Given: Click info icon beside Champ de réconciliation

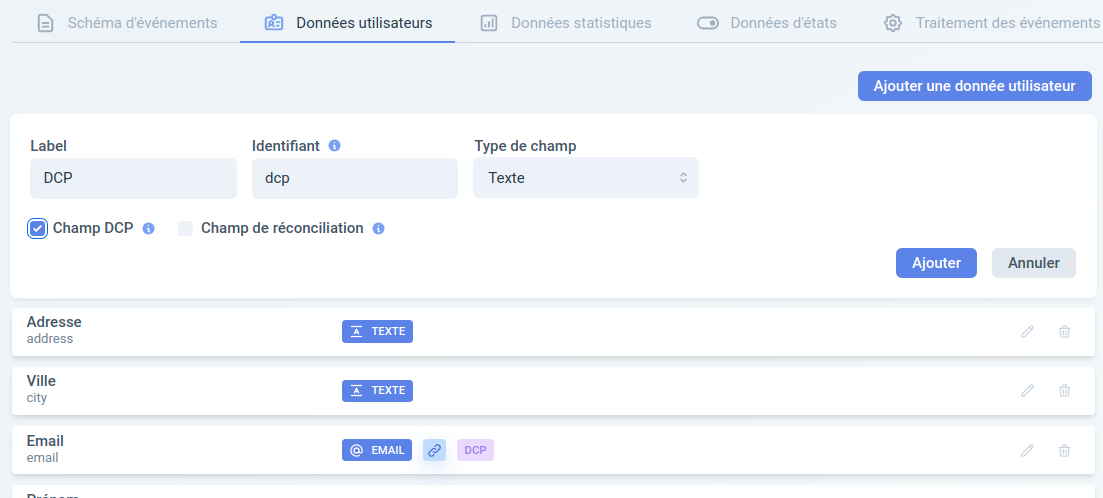Looking at the screenshot, I should [x=378, y=229].
